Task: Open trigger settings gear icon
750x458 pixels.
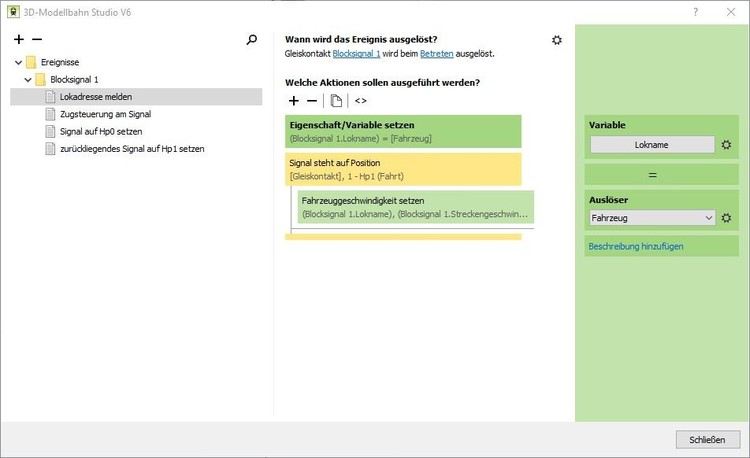Action: point(557,40)
